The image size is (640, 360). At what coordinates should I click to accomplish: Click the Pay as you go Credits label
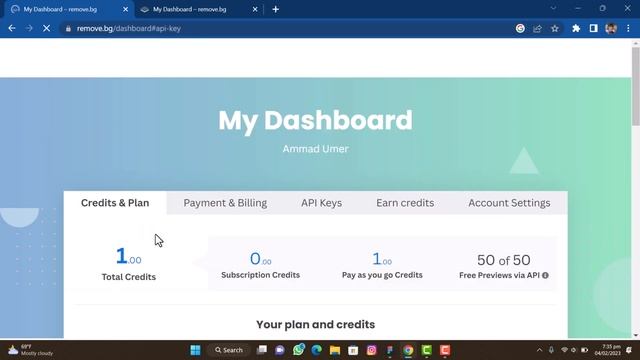pyautogui.click(x=382, y=275)
